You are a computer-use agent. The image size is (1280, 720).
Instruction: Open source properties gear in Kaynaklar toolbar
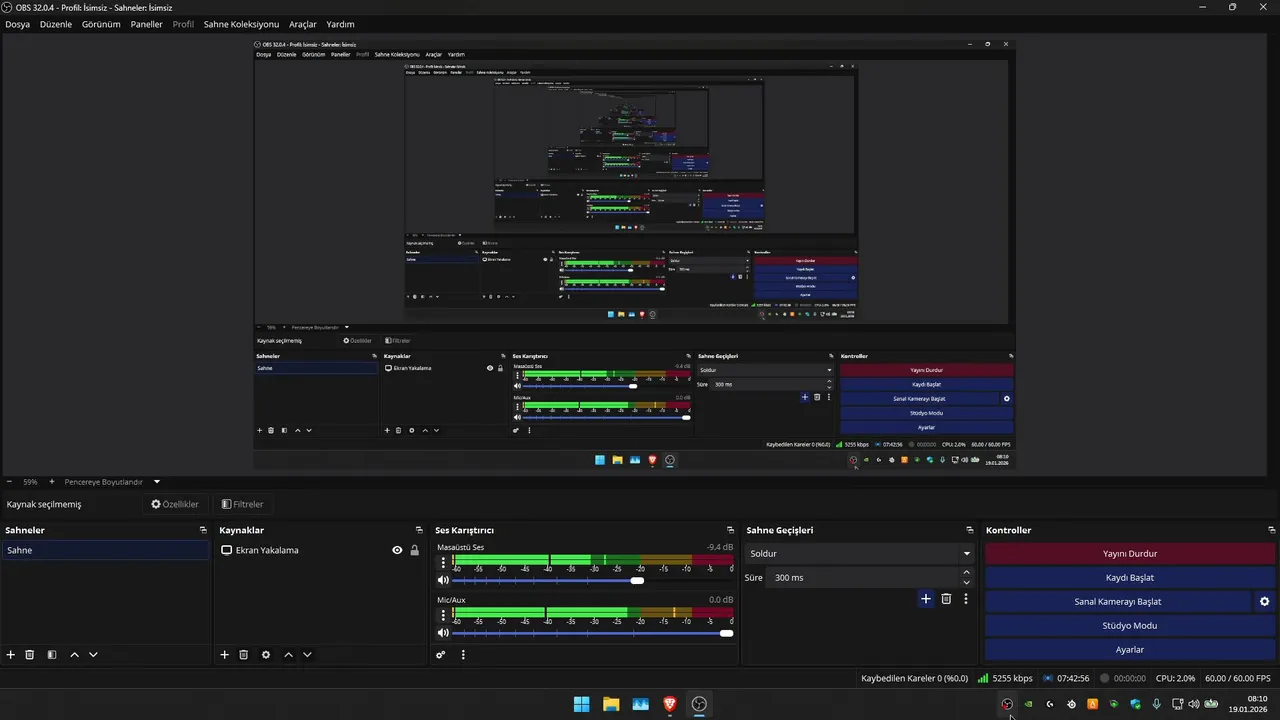[266, 655]
